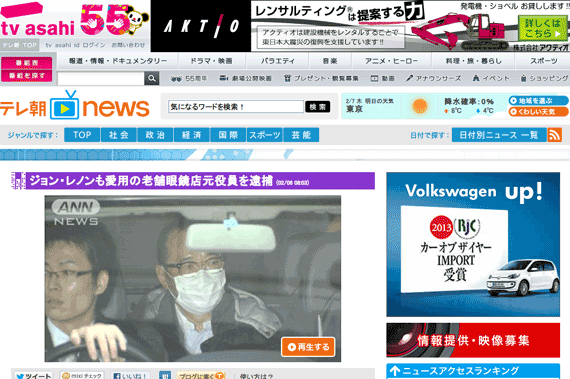The width and height of the screenshot is (570, 379).
Task: Open the 日付別ニュース一覧 button
Action: [x=499, y=135]
